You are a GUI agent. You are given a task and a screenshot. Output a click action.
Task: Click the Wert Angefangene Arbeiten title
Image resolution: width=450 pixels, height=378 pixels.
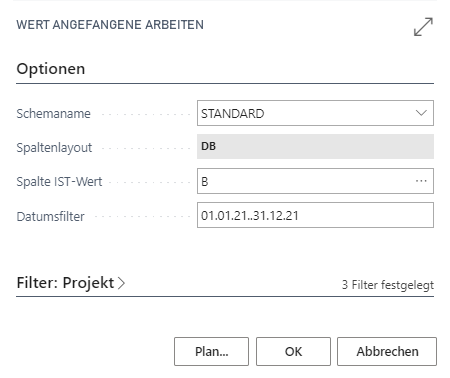coord(110,25)
